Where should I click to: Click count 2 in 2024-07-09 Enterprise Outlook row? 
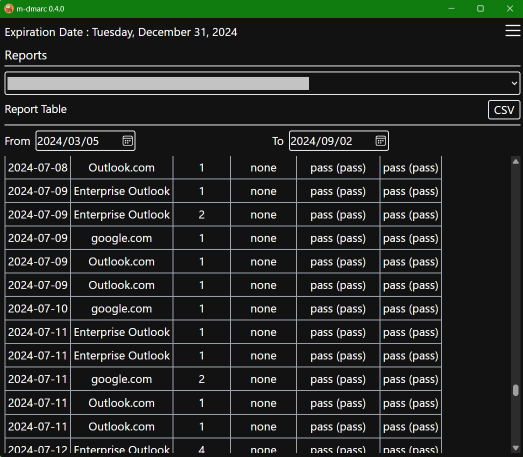tap(201, 214)
